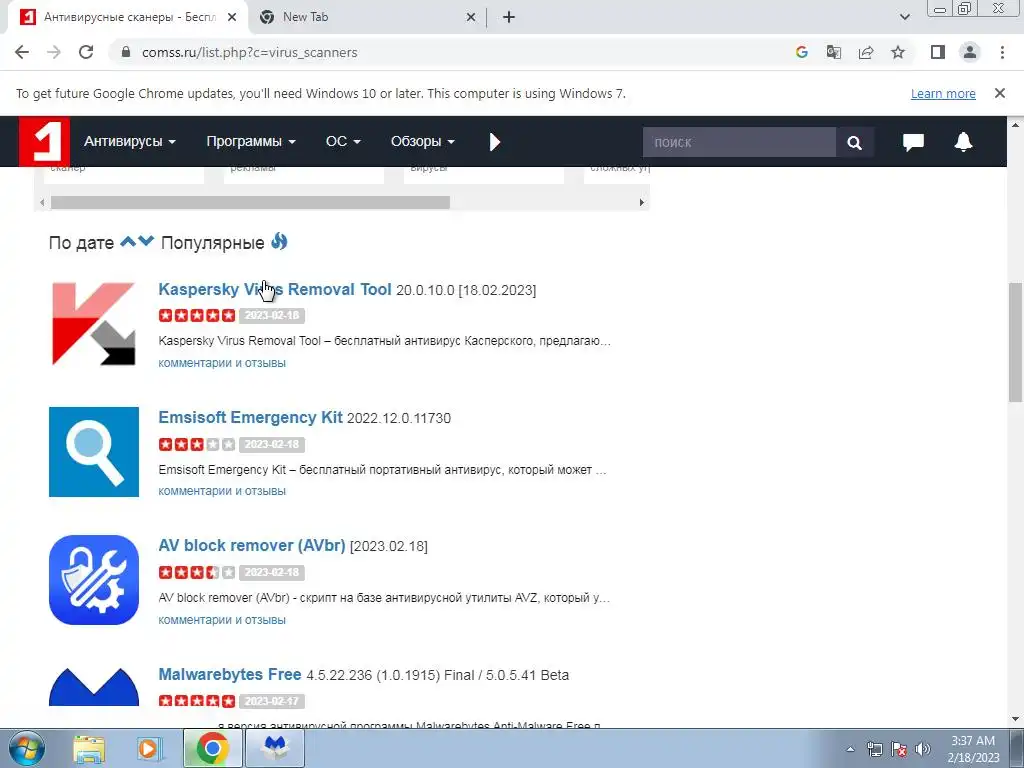Go back with browser back arrow

point(22,52)
